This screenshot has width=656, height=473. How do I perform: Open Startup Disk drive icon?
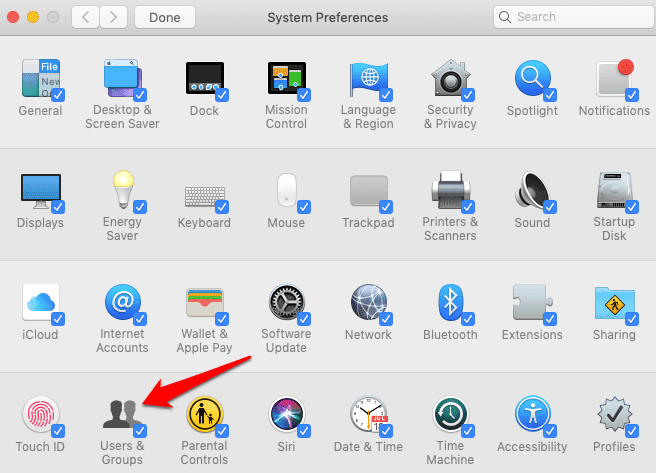pos(615,190)
